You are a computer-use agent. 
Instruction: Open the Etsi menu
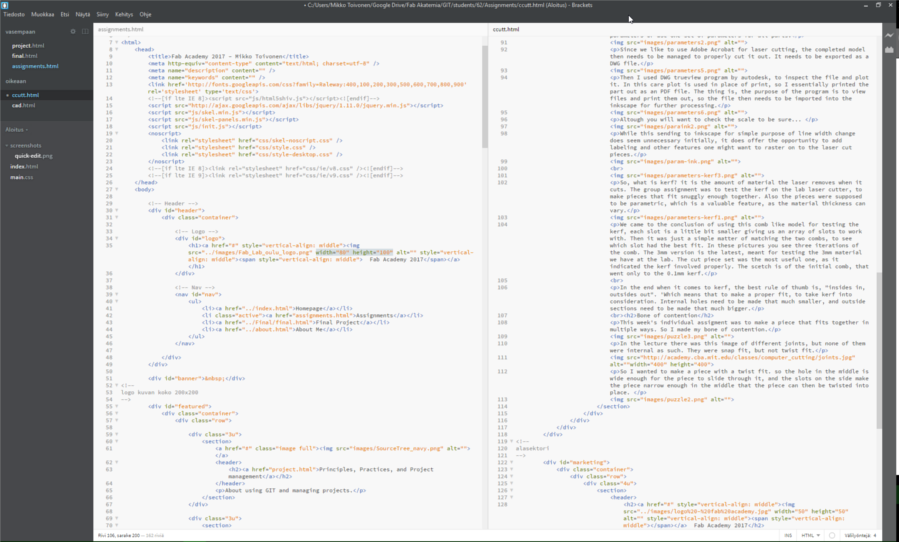pyautogui.click(x=65, y=14)
